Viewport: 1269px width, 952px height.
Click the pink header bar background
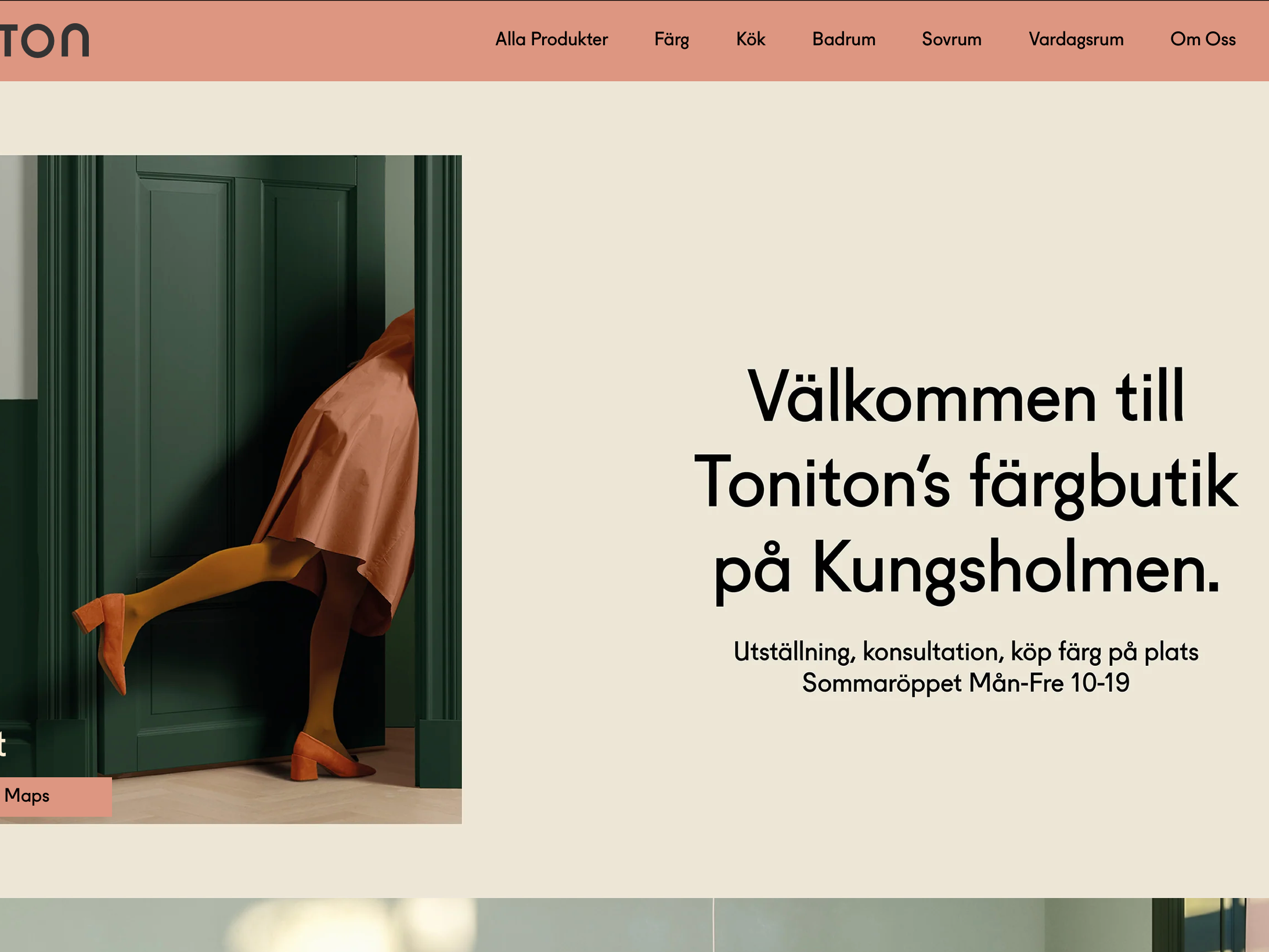point(290,41)
